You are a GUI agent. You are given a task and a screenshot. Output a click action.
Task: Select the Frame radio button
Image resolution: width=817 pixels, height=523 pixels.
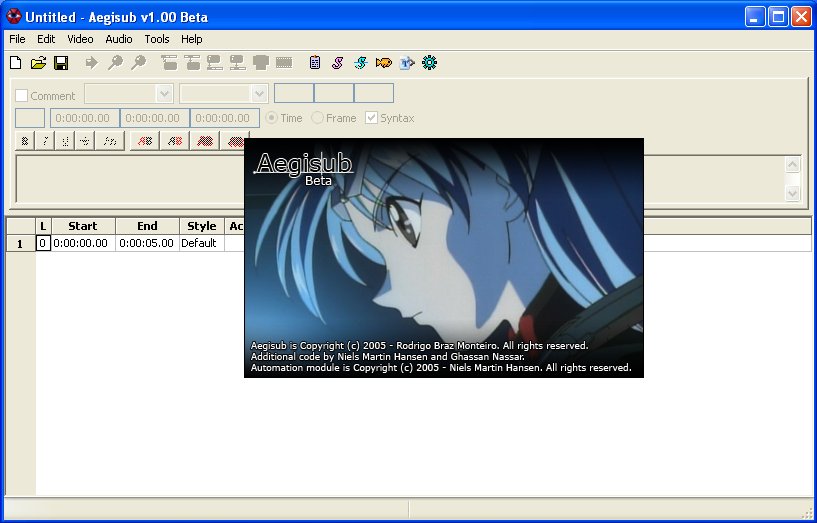pos(318,118)
